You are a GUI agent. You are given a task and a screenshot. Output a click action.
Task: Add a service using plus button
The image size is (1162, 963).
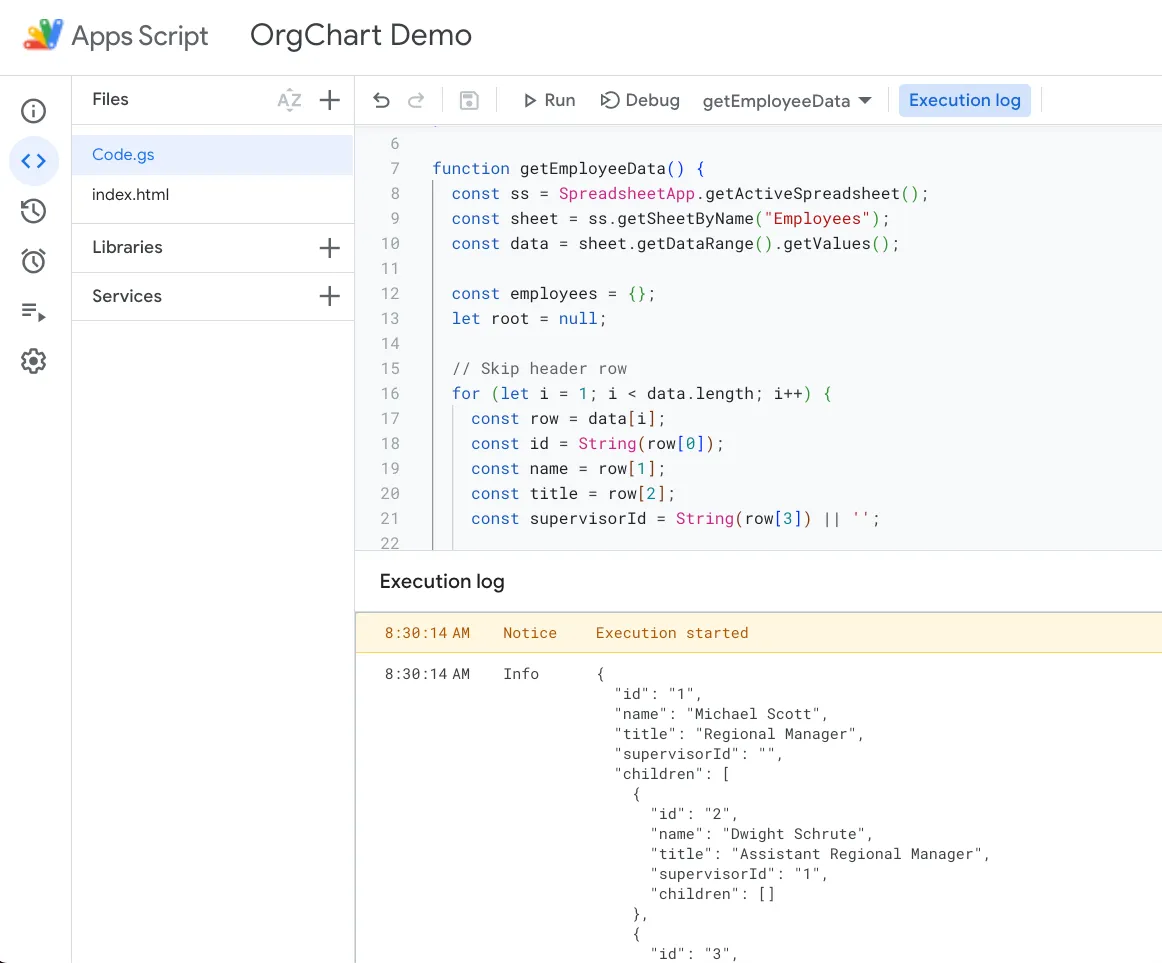point(329,296)
